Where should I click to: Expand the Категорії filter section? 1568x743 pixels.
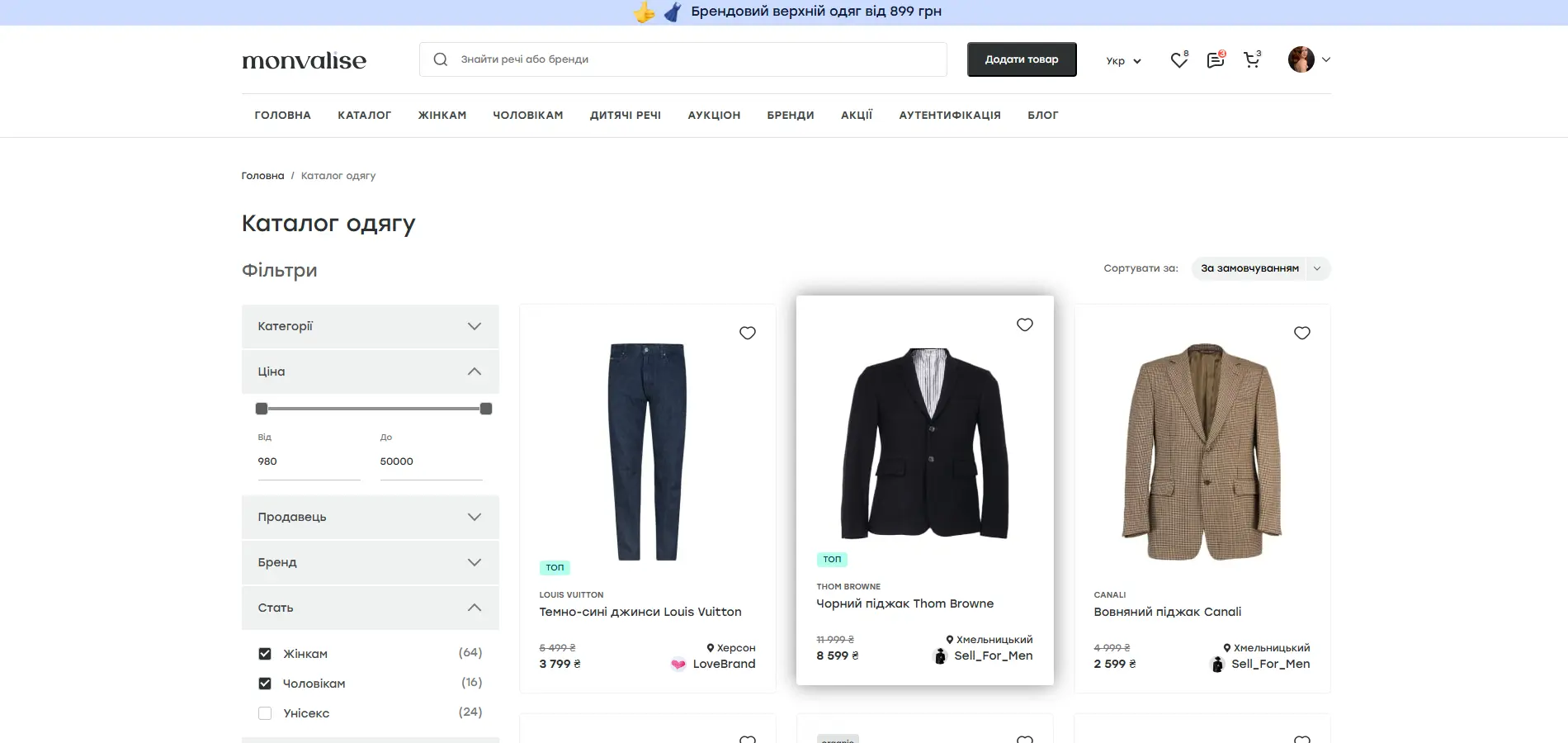371,326
